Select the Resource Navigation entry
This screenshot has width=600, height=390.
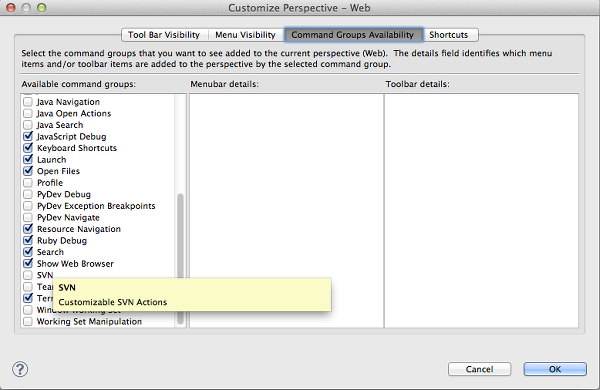pos(79,229)
